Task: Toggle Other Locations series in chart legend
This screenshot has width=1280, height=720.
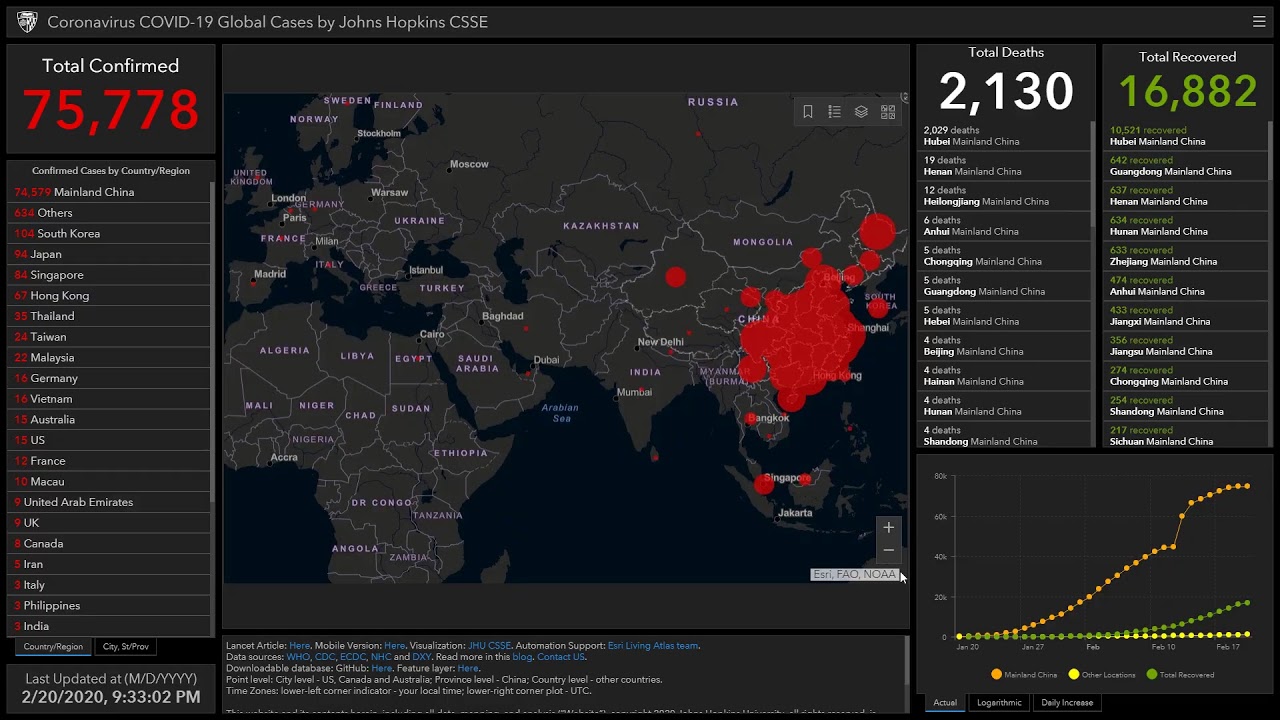Action: tap(1102, 675)
